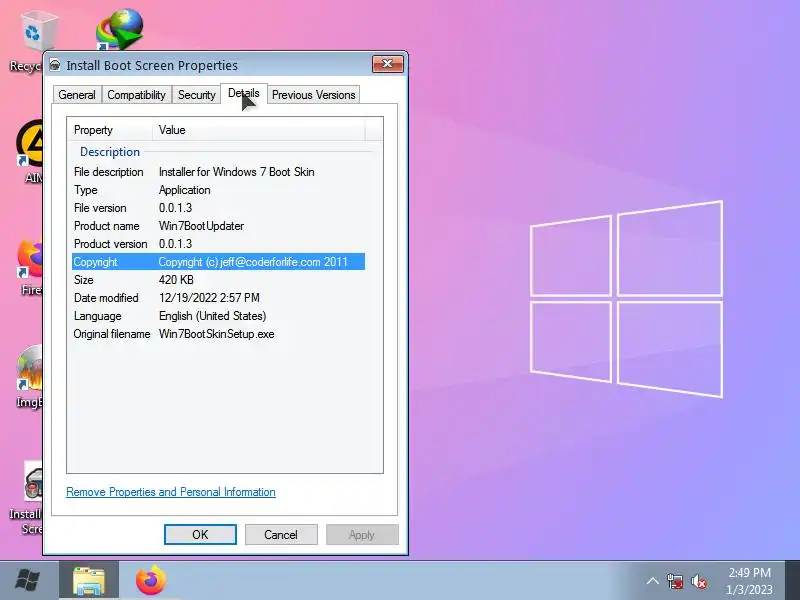
Task: Select the Type property row
Action: click(x=218, y=190)
